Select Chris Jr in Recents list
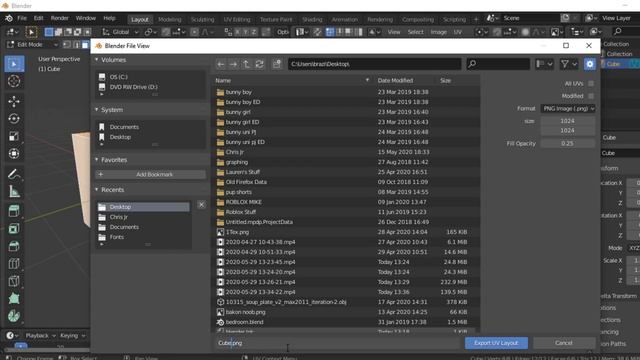640x360 pixels. [x=144, y=217]
